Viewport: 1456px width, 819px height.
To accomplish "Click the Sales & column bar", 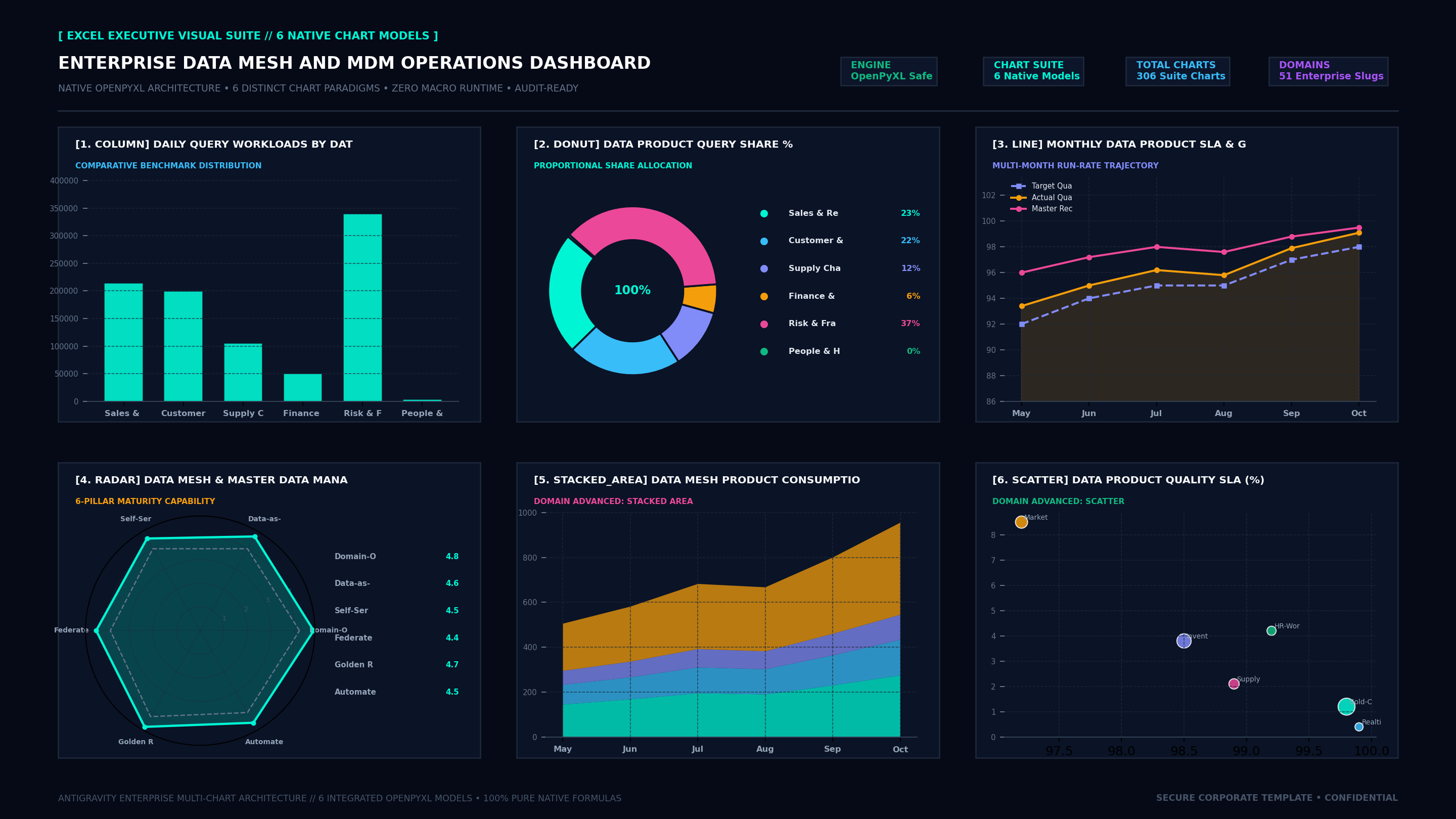I will (123, 343).
